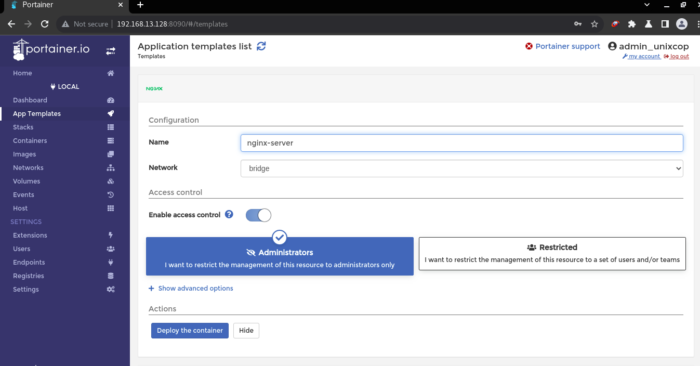Open the browser extensions puzzle icon
This screenshot has height=366, width=700.
[x=632, y=24]
